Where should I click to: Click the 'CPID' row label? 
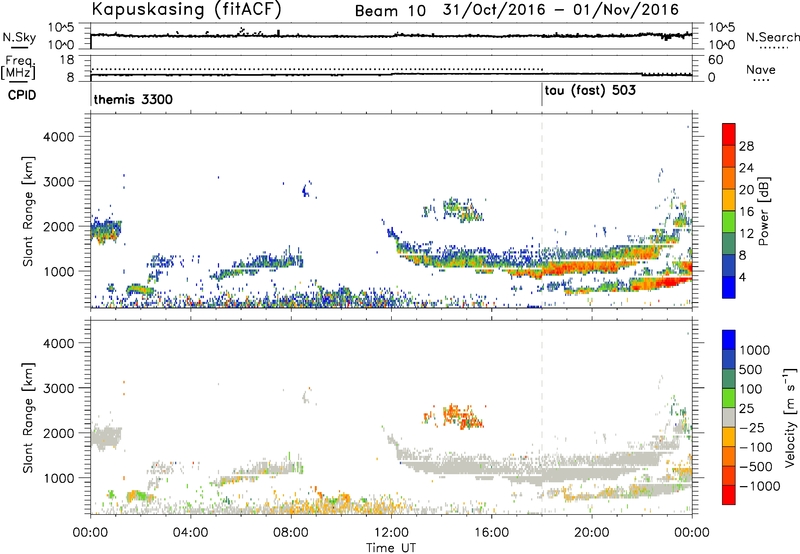click(x=22, y=95)
